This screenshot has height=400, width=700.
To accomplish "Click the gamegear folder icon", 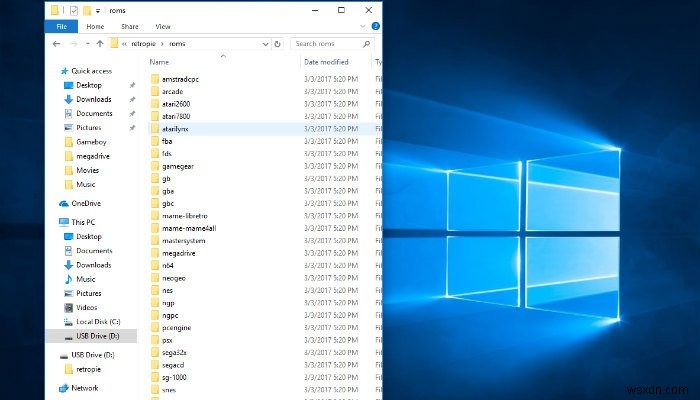I will tap(155, 166).
